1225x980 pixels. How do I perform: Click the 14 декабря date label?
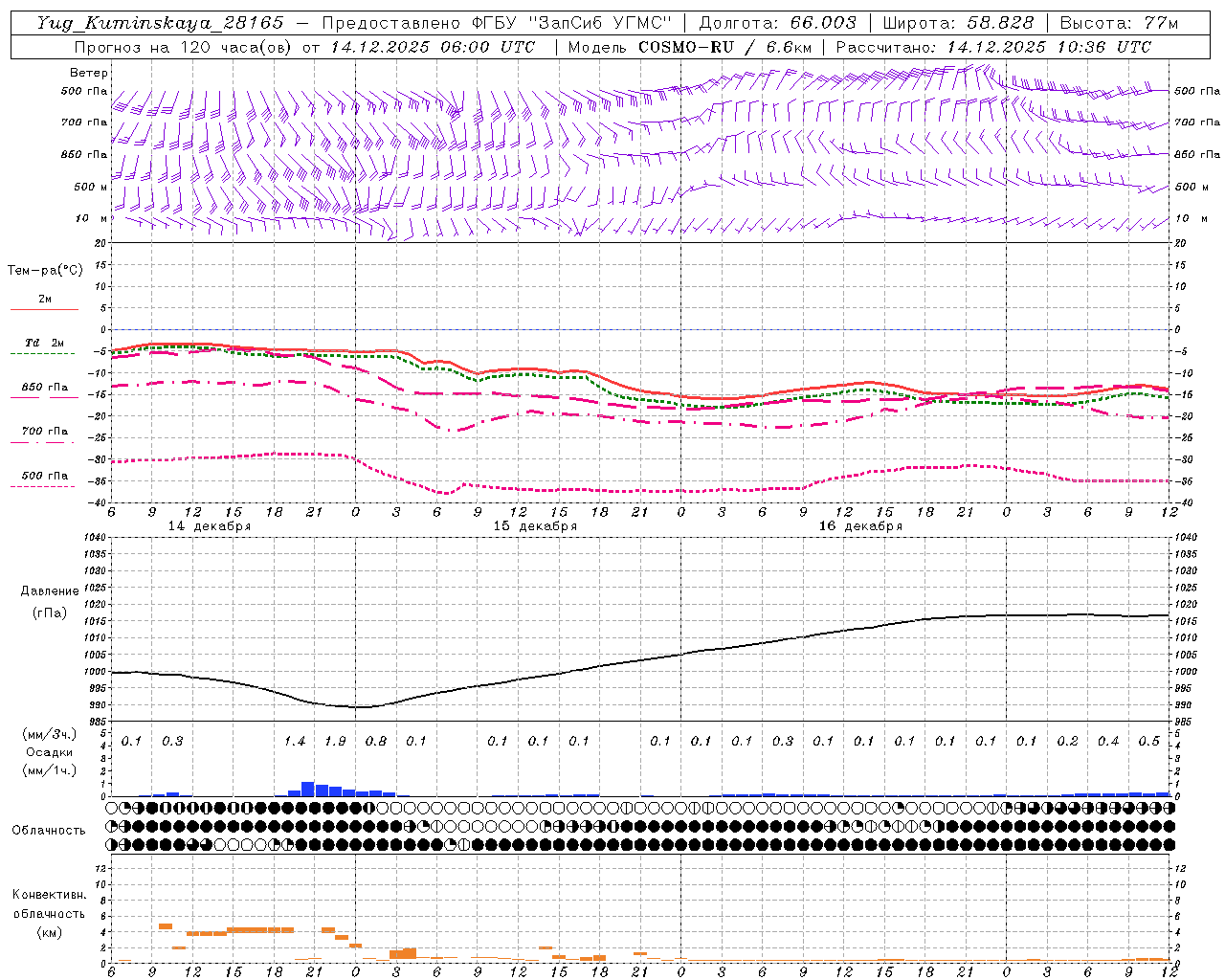click(210, 526)
